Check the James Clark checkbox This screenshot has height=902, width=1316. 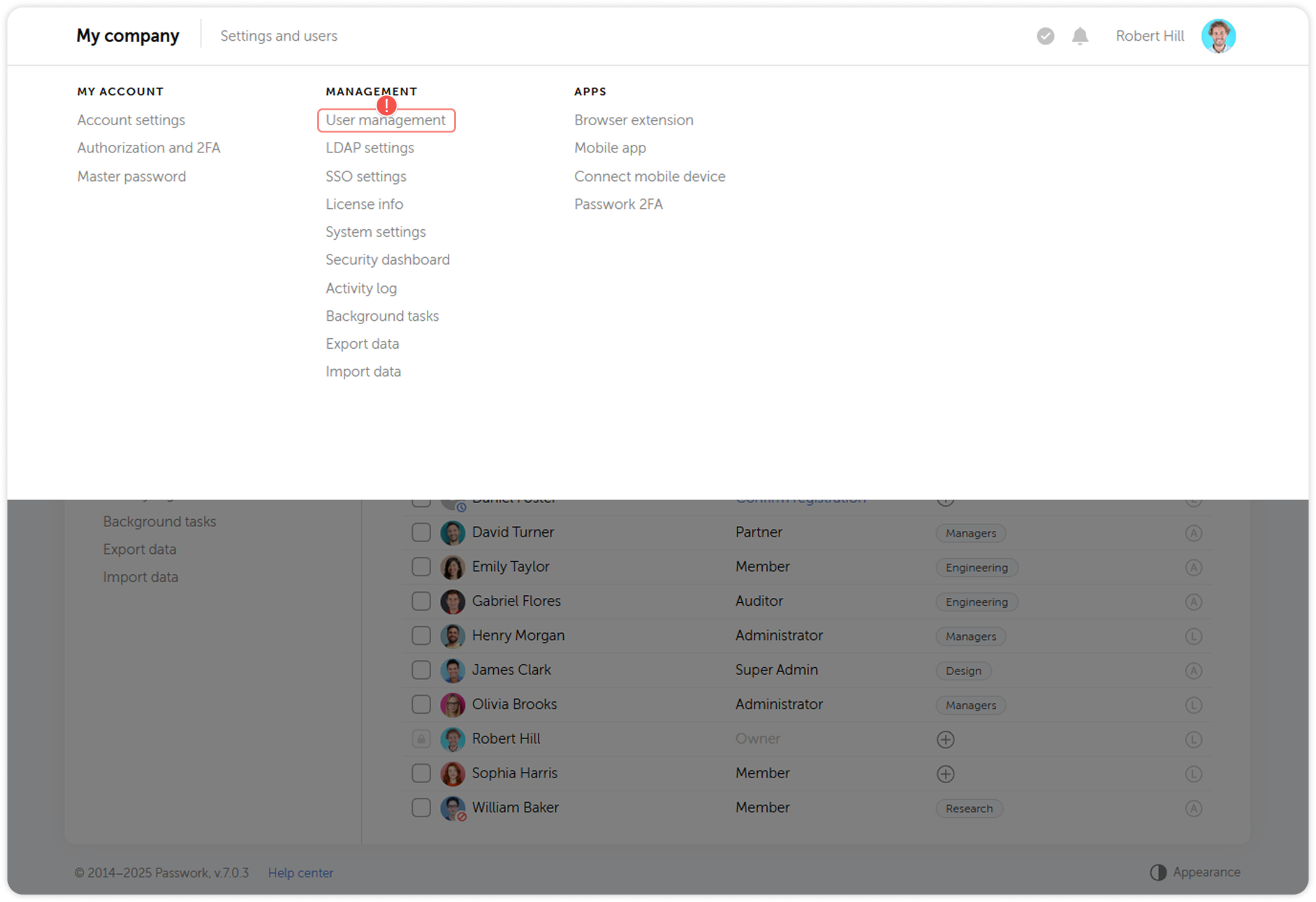[x=421, y=670]
